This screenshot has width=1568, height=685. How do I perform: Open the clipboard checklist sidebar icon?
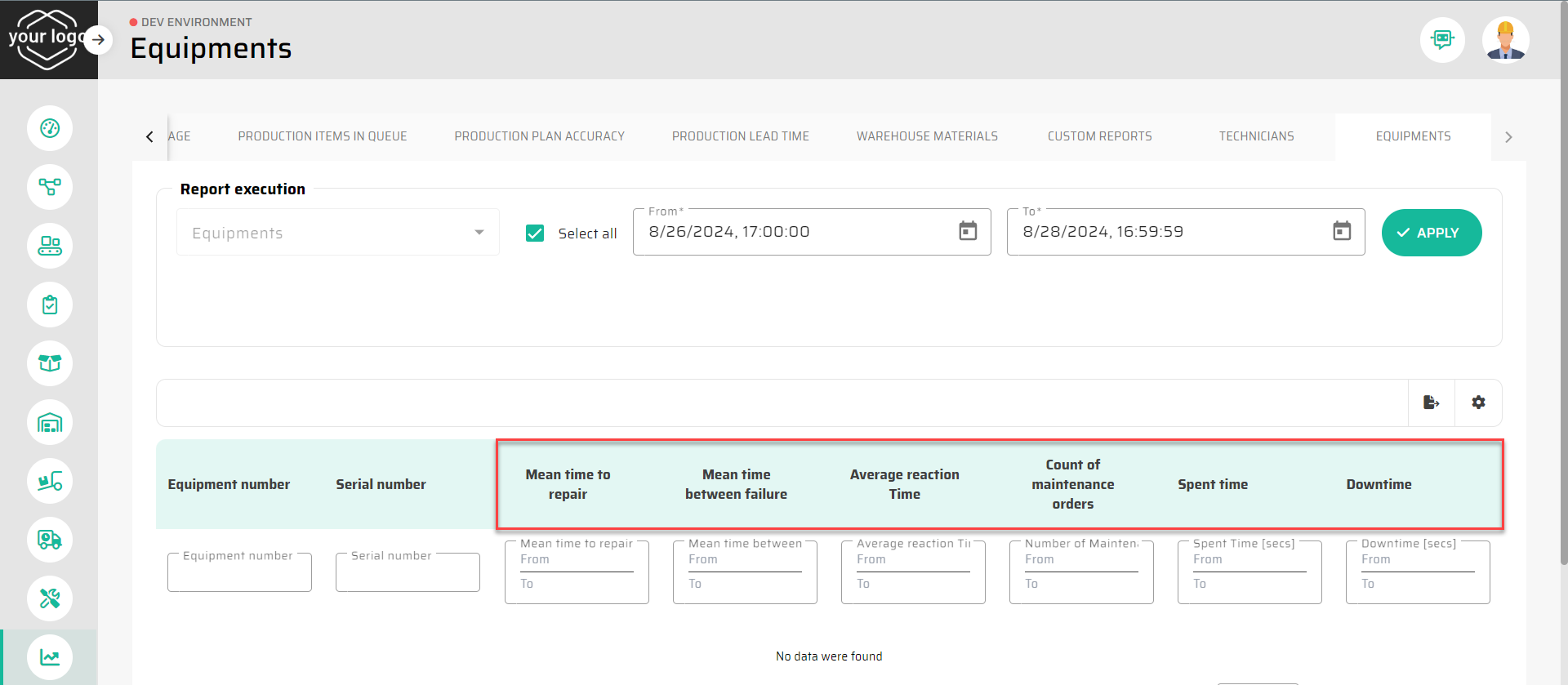50,305
